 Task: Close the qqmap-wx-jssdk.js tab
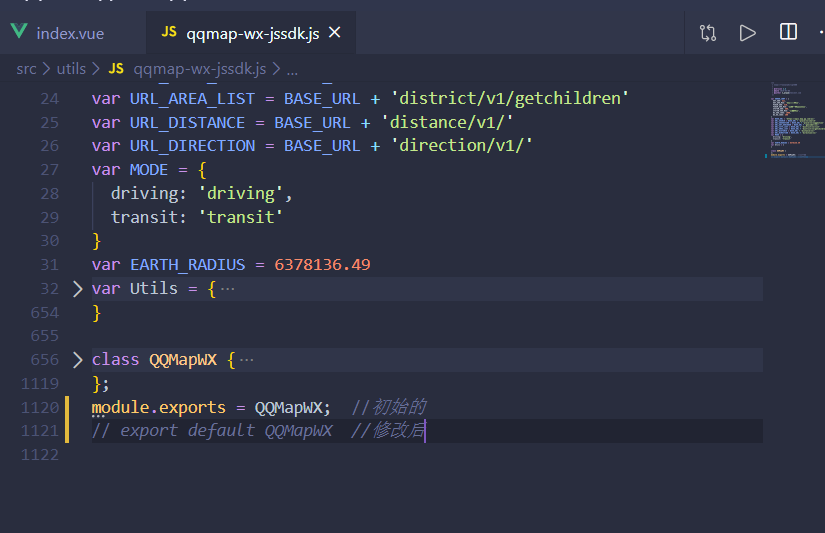335,33
